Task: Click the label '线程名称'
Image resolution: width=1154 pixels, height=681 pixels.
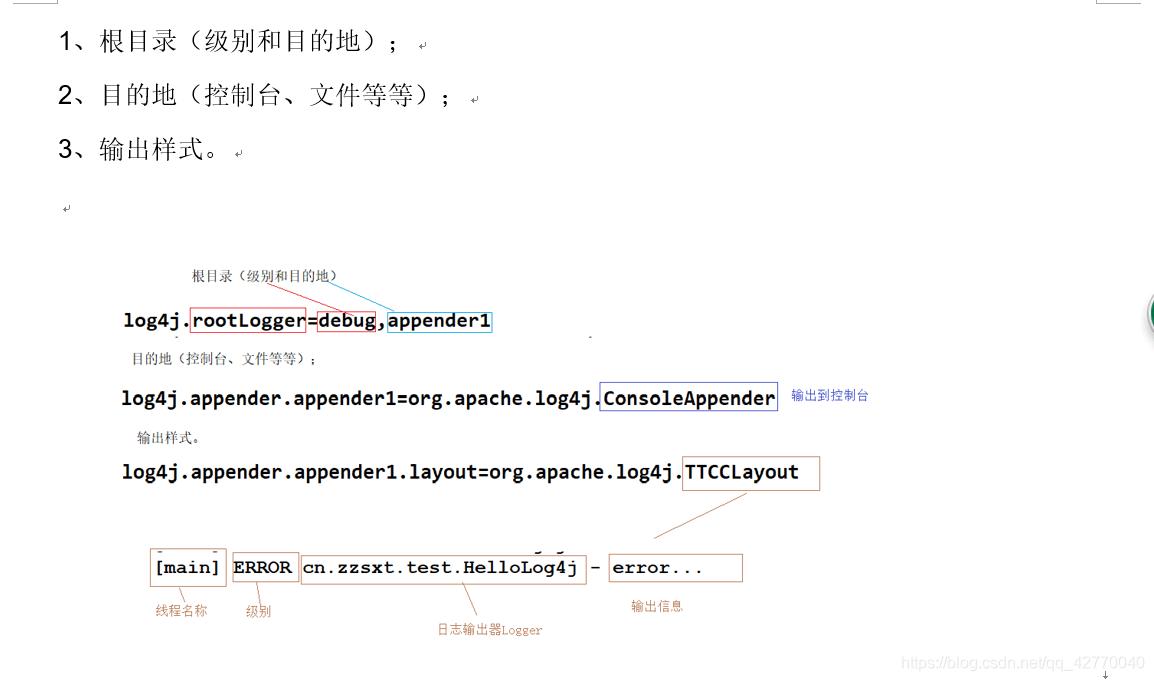Action: coord(181,610)
